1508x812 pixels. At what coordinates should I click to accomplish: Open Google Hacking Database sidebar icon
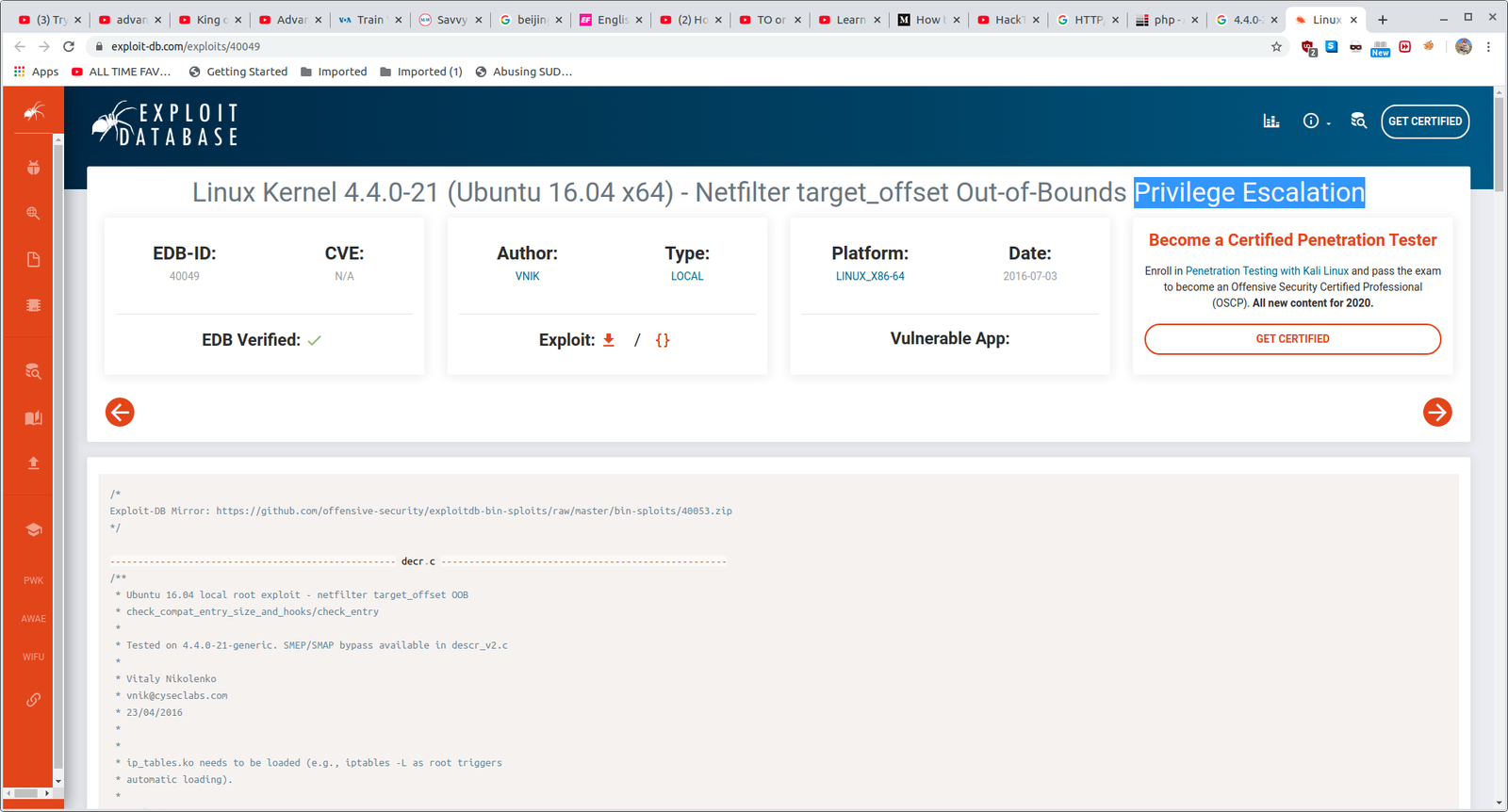coord(33,214)
